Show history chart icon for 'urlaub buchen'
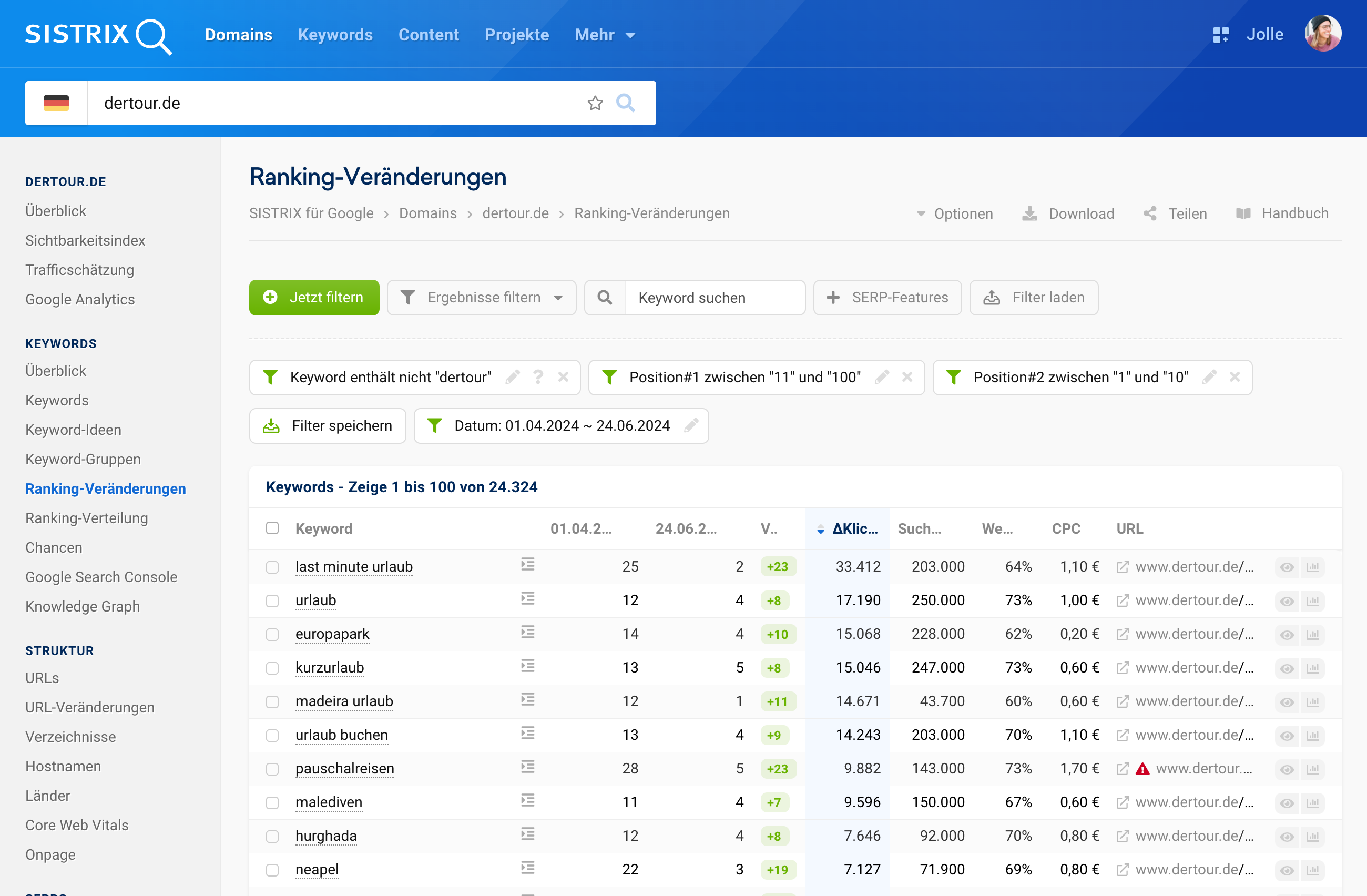 point(1312,736)
